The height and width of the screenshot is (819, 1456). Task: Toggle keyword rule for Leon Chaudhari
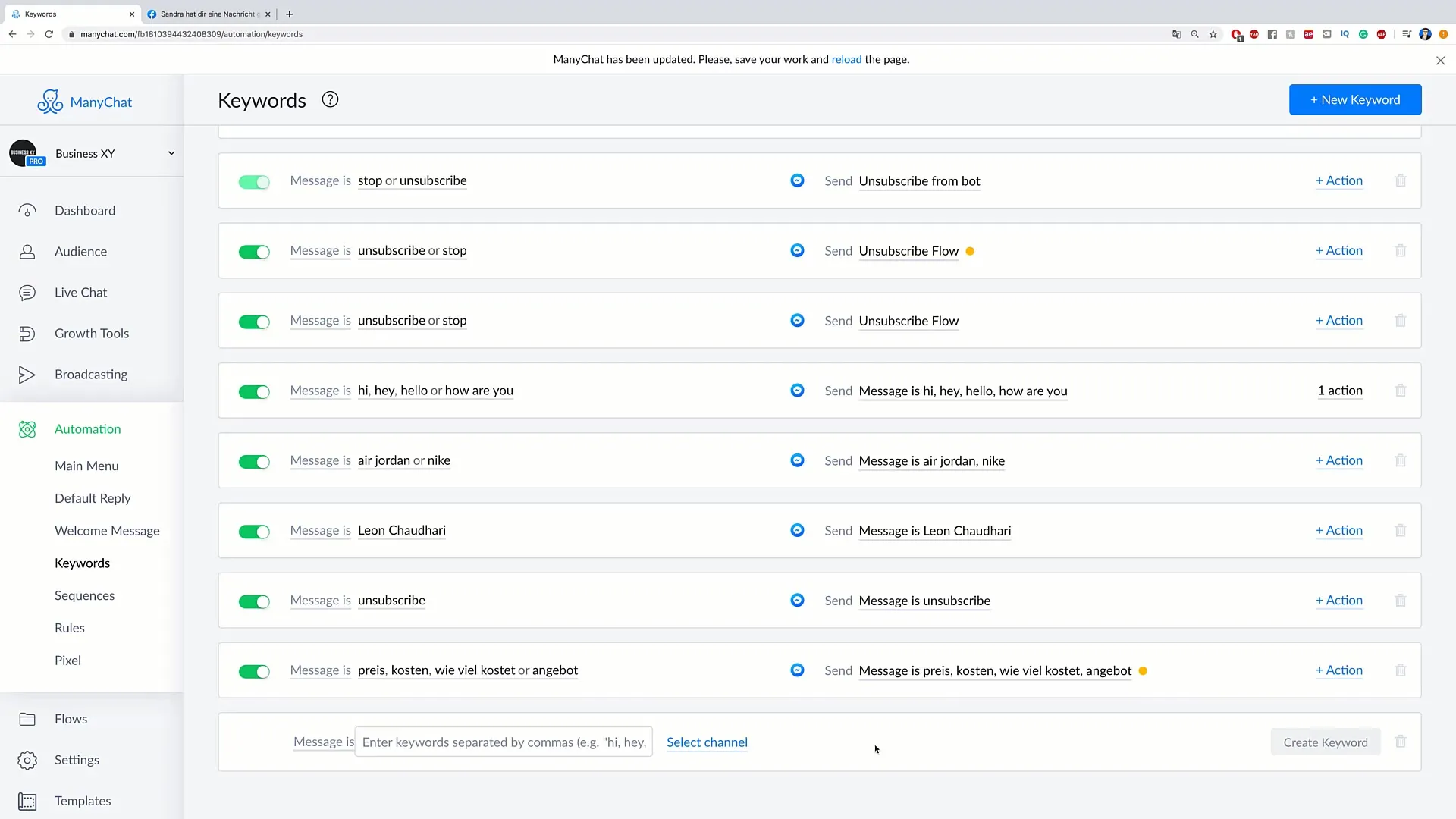coord(254,531)
